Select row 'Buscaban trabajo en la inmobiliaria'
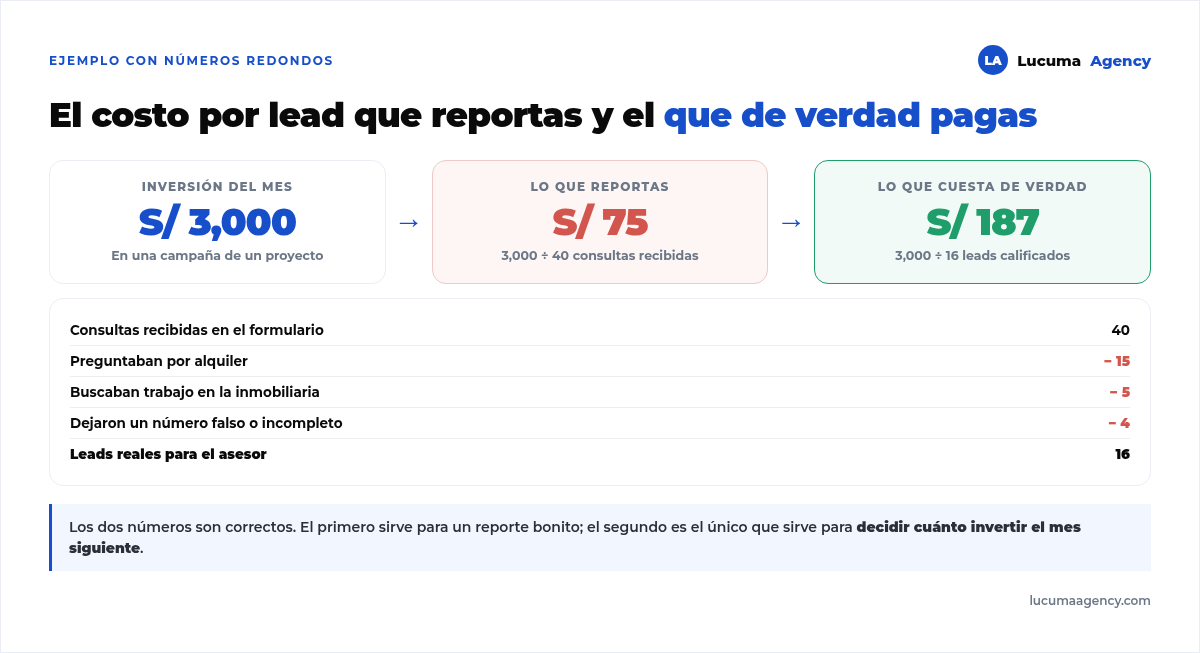1200x653 pixels. coord(600,392)
